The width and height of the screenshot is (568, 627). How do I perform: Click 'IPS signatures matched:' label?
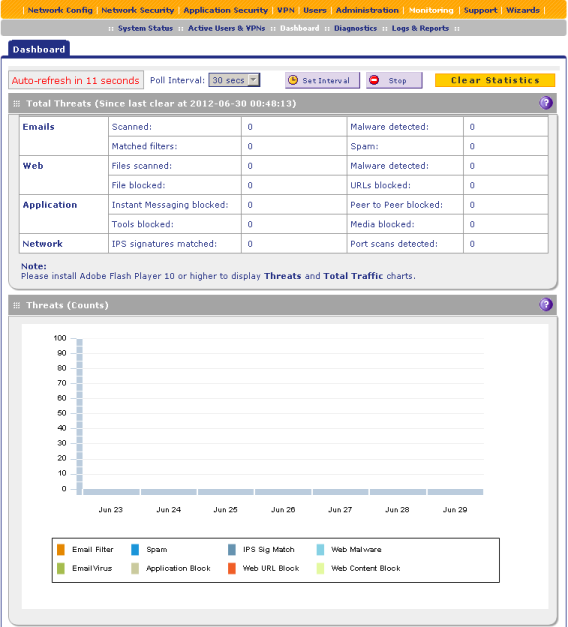coord(164,244)
